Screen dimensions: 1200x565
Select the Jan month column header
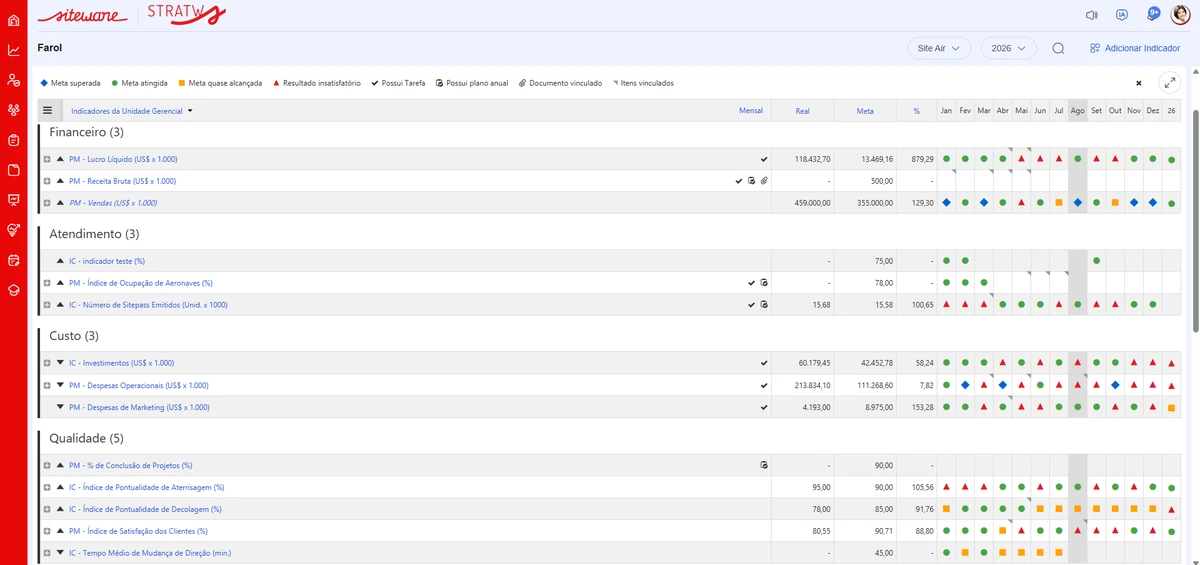coord(946,111)
